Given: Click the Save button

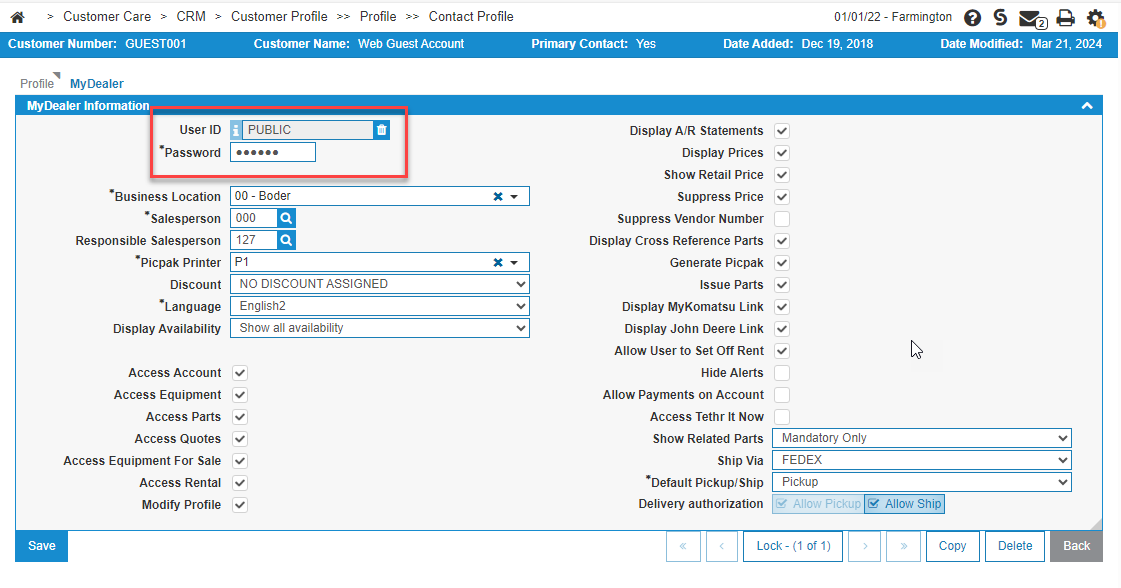Looking at the screenshot, I should pos(42,546).
